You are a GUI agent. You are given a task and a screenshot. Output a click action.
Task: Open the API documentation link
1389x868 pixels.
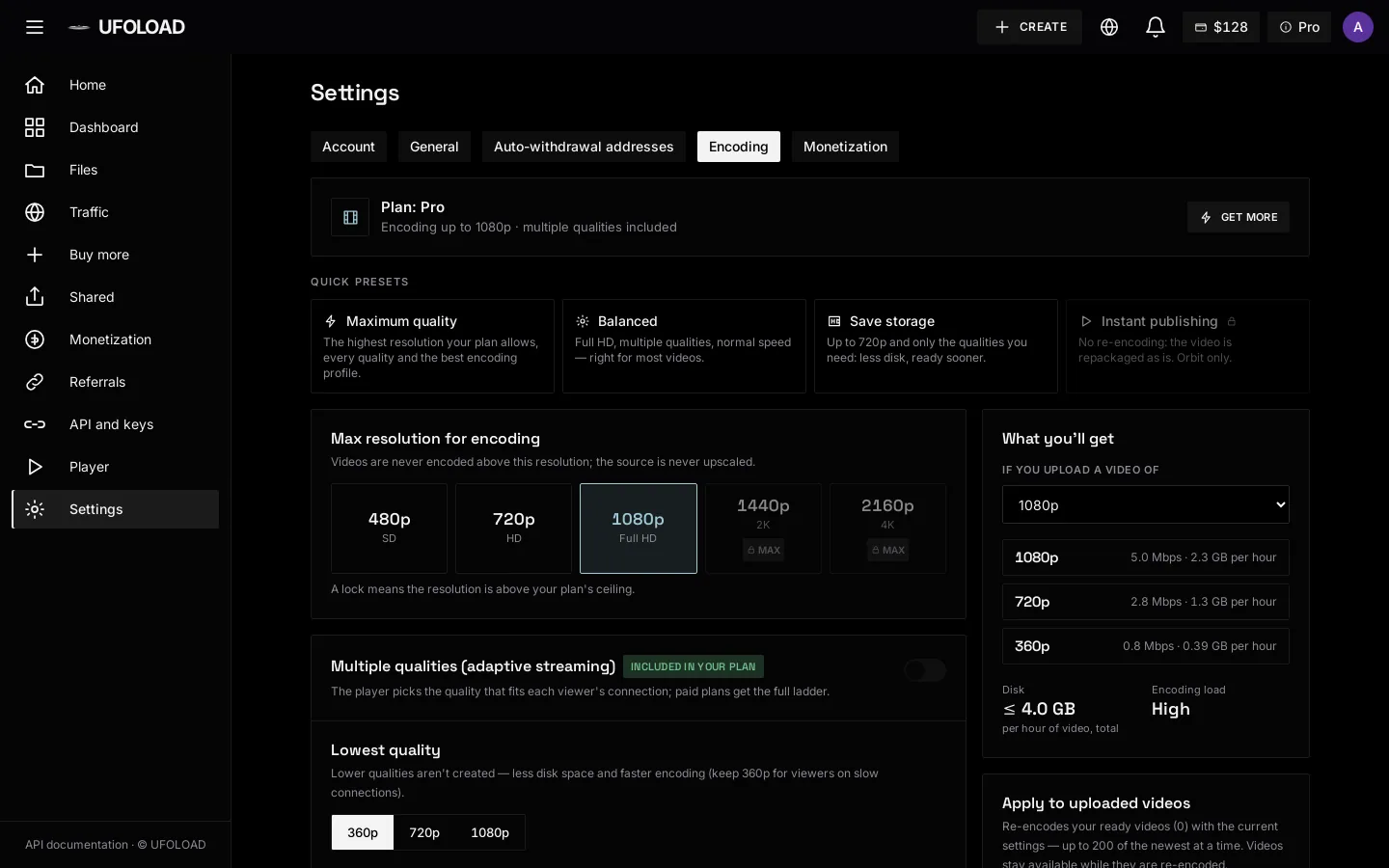(x=76, y=845)
